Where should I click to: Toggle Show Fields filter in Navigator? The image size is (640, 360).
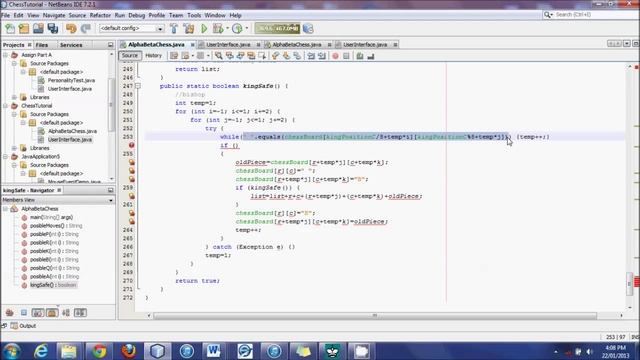click(24, 313)
